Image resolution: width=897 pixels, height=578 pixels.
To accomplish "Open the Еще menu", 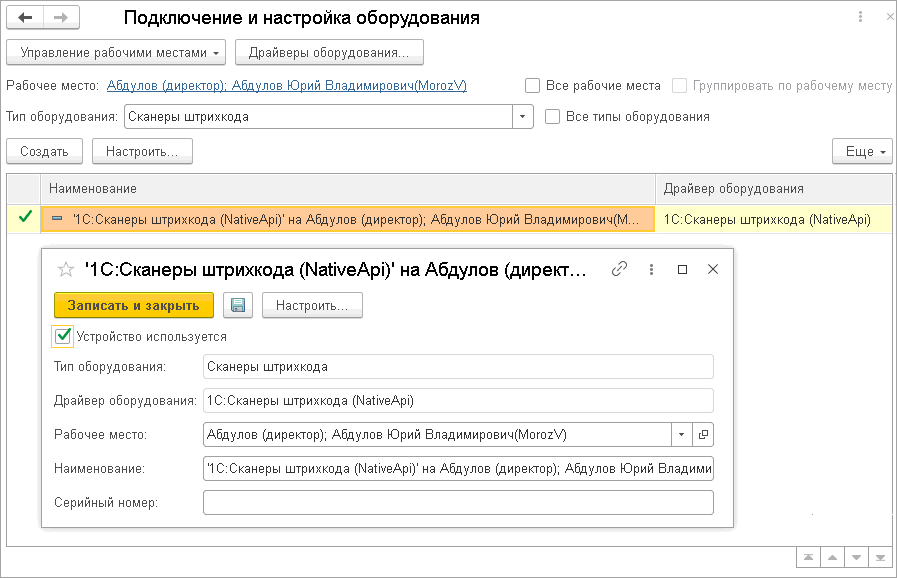I will point(861,152).
